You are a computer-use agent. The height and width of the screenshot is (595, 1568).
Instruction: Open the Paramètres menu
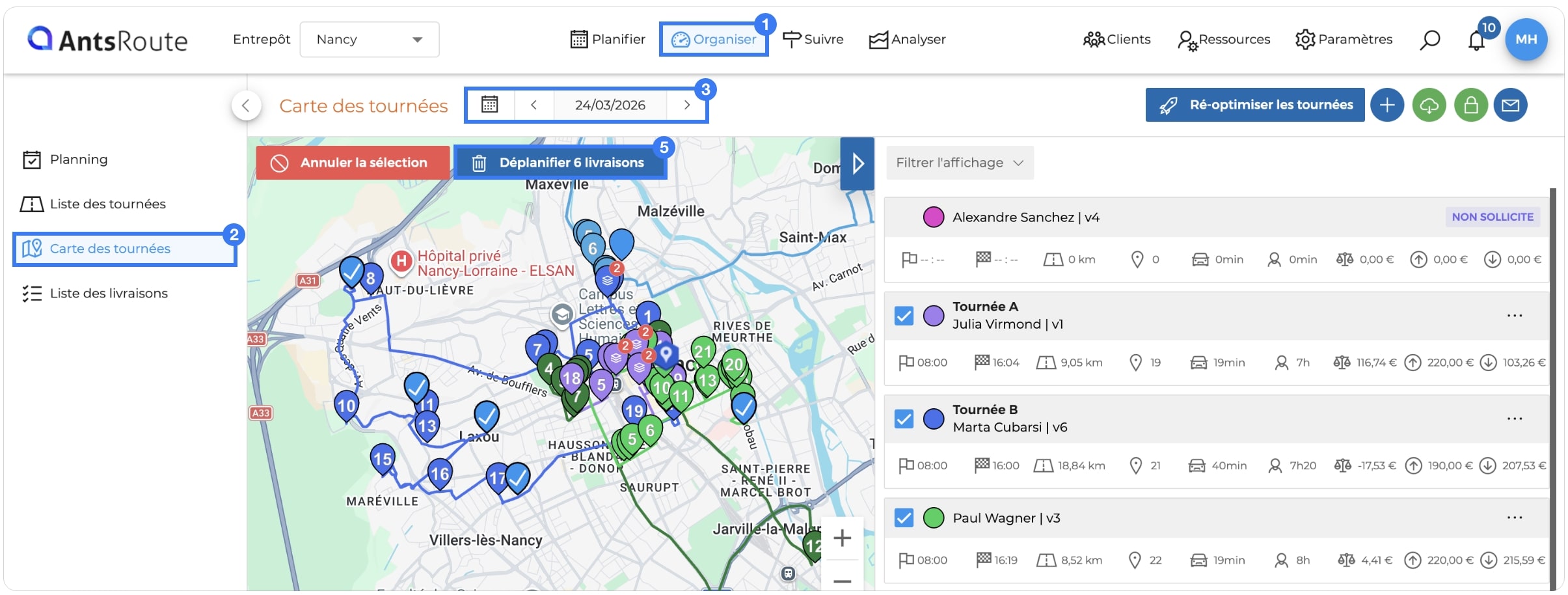coord(1344,39)
